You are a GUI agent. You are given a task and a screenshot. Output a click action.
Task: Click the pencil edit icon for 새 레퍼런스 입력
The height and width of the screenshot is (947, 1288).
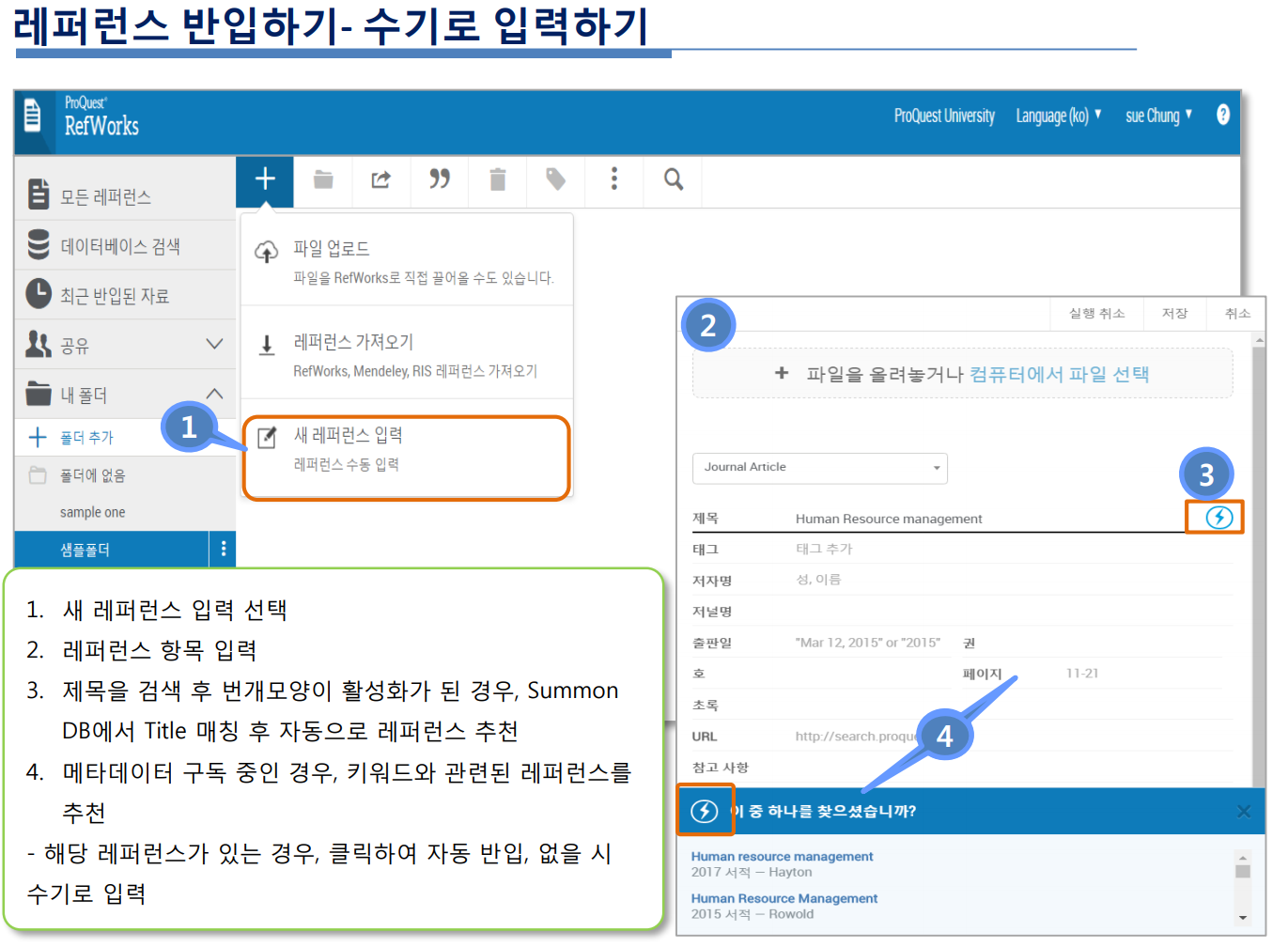pyautogui.click(x=267, y=437)
